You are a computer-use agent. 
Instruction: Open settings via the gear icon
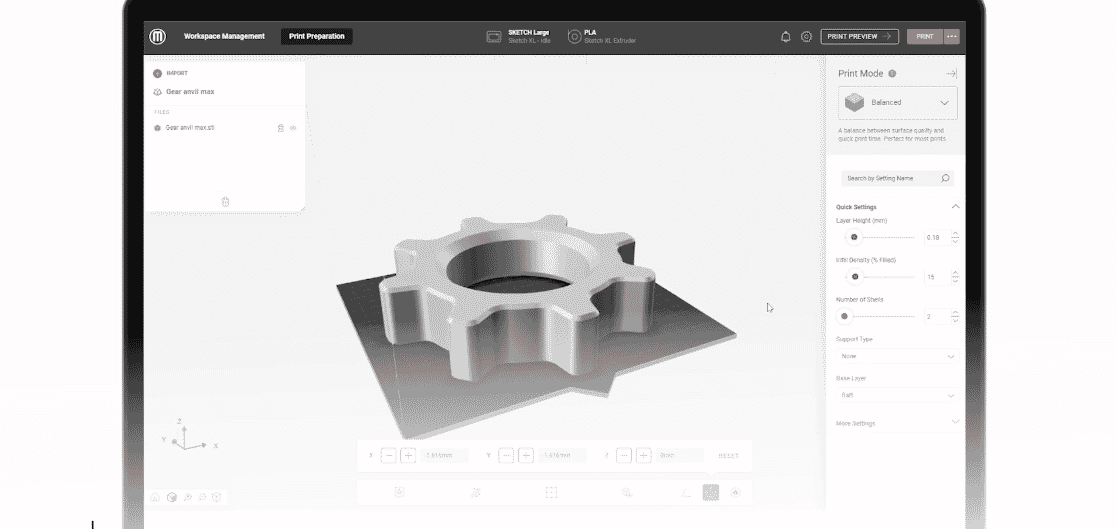coord(806,37)
